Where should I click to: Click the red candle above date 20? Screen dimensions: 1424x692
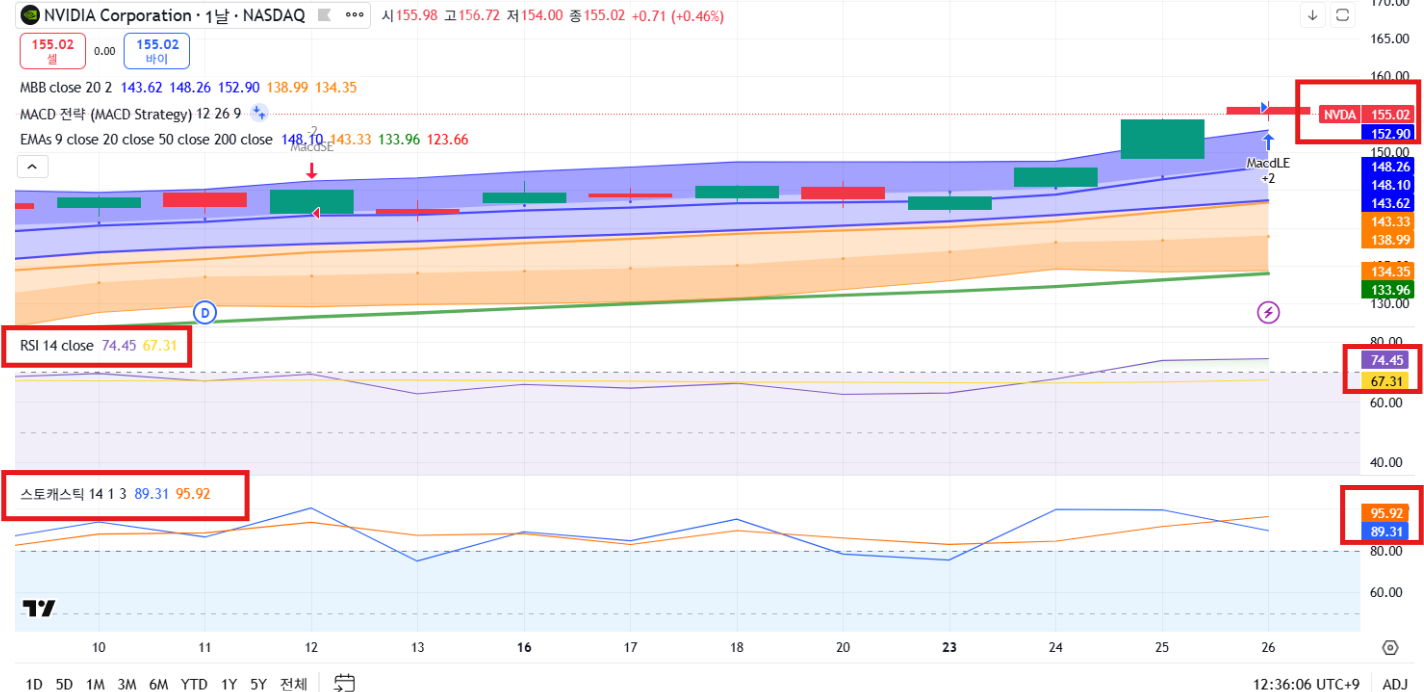coord(843,192)
